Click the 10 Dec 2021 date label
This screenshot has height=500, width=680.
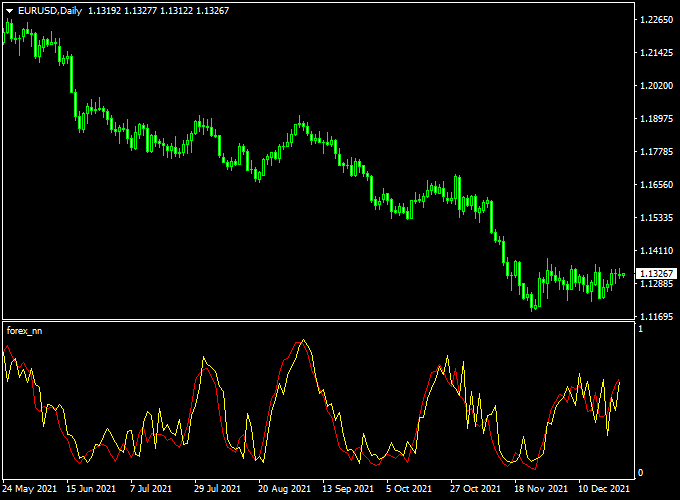[604, 489]
